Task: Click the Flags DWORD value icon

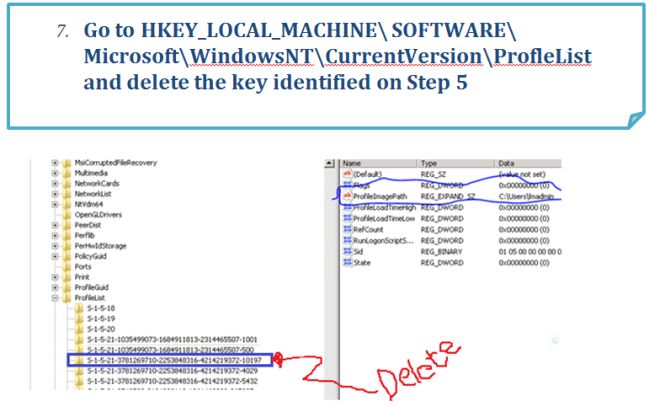Action: pos(347,185)
